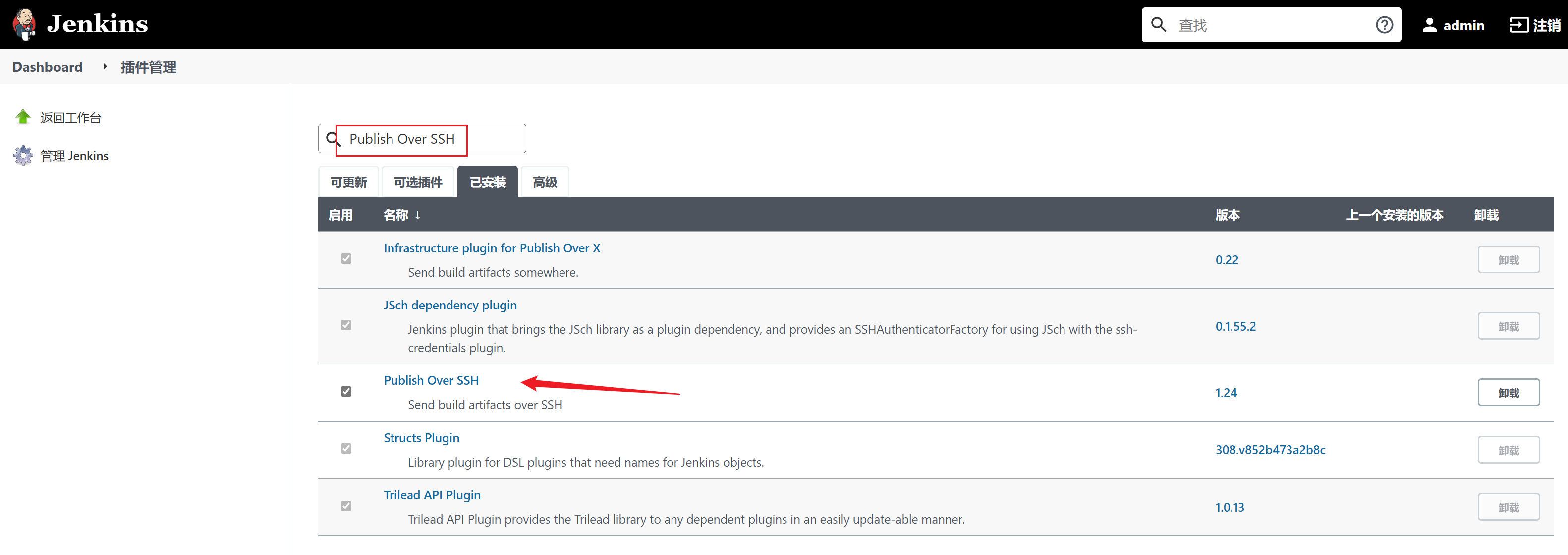Toggle JSch dependency plugin enable checkbox
Viewport: 1568px width, 555px height.
tap(346, 325)
